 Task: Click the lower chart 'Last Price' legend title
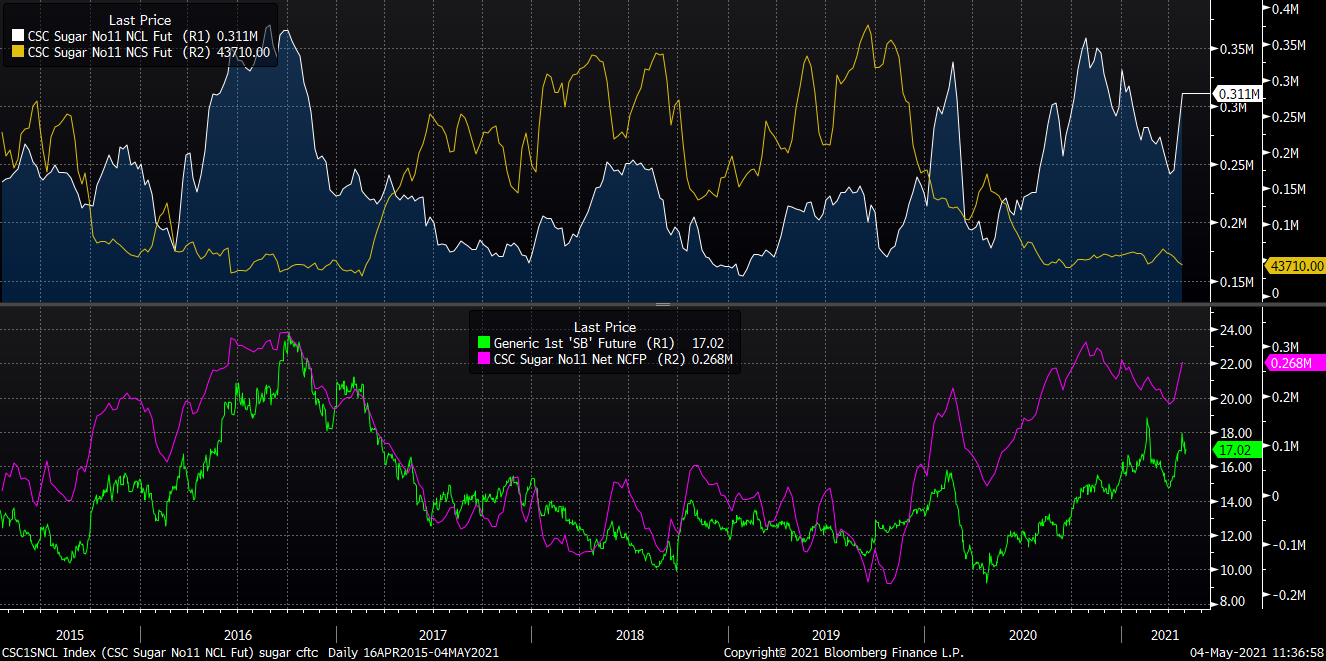point(604,327)
